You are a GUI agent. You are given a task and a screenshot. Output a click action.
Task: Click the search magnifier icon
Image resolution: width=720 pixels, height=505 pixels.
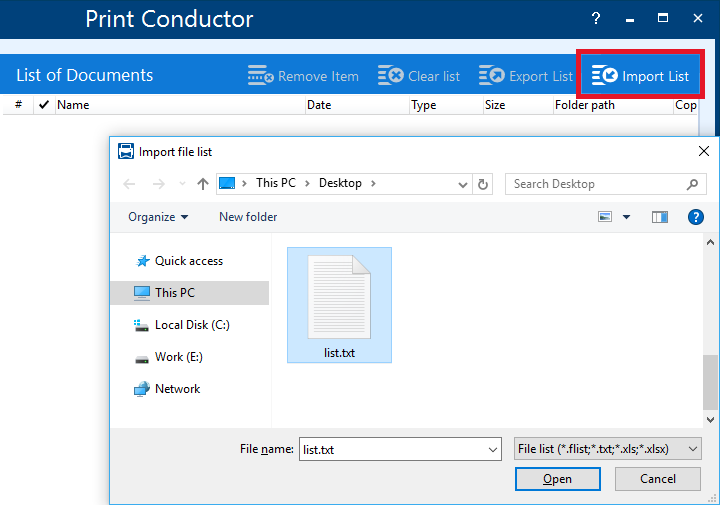(x=692, y=184)
